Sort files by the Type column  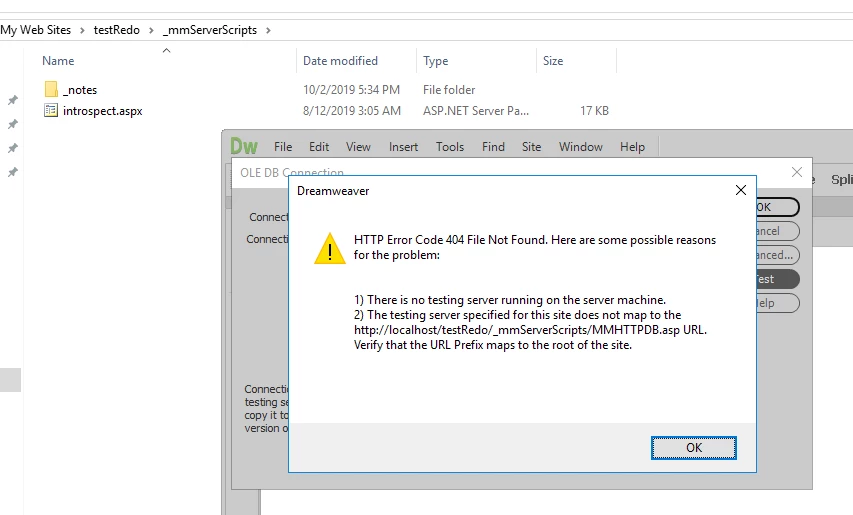436,61
